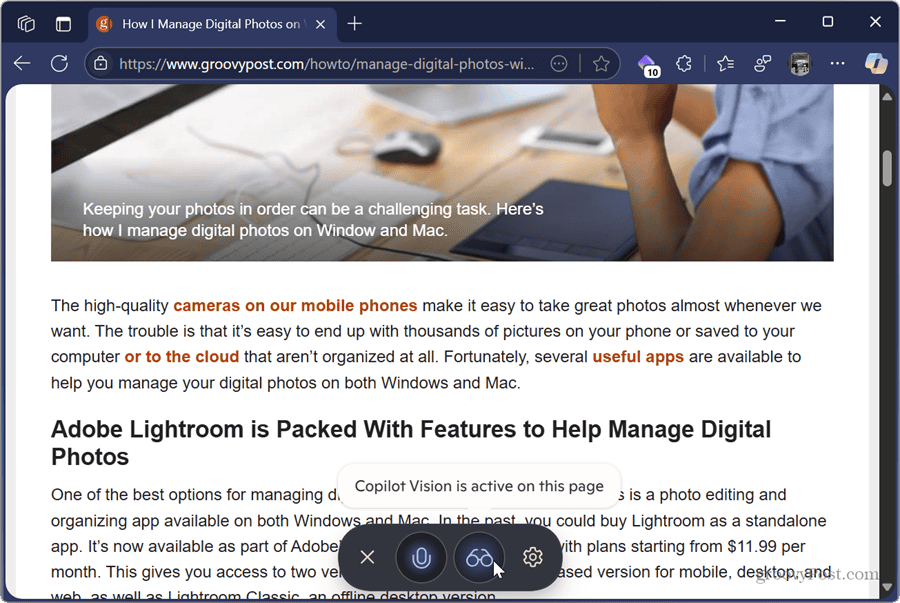Go back to the previous page
900x603 pixels.
pos(22,63)
